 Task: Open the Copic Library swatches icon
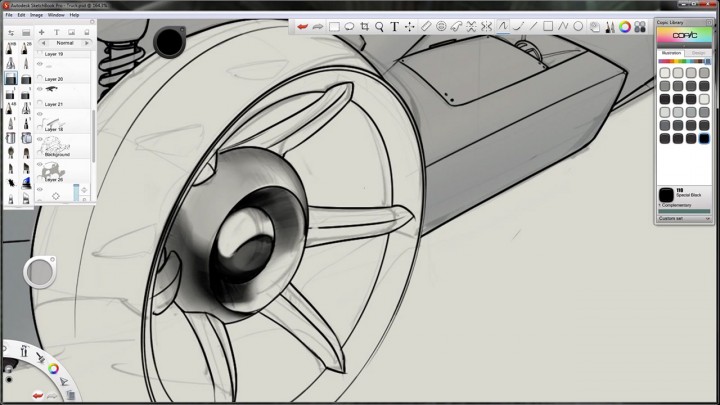click(640, 27)
